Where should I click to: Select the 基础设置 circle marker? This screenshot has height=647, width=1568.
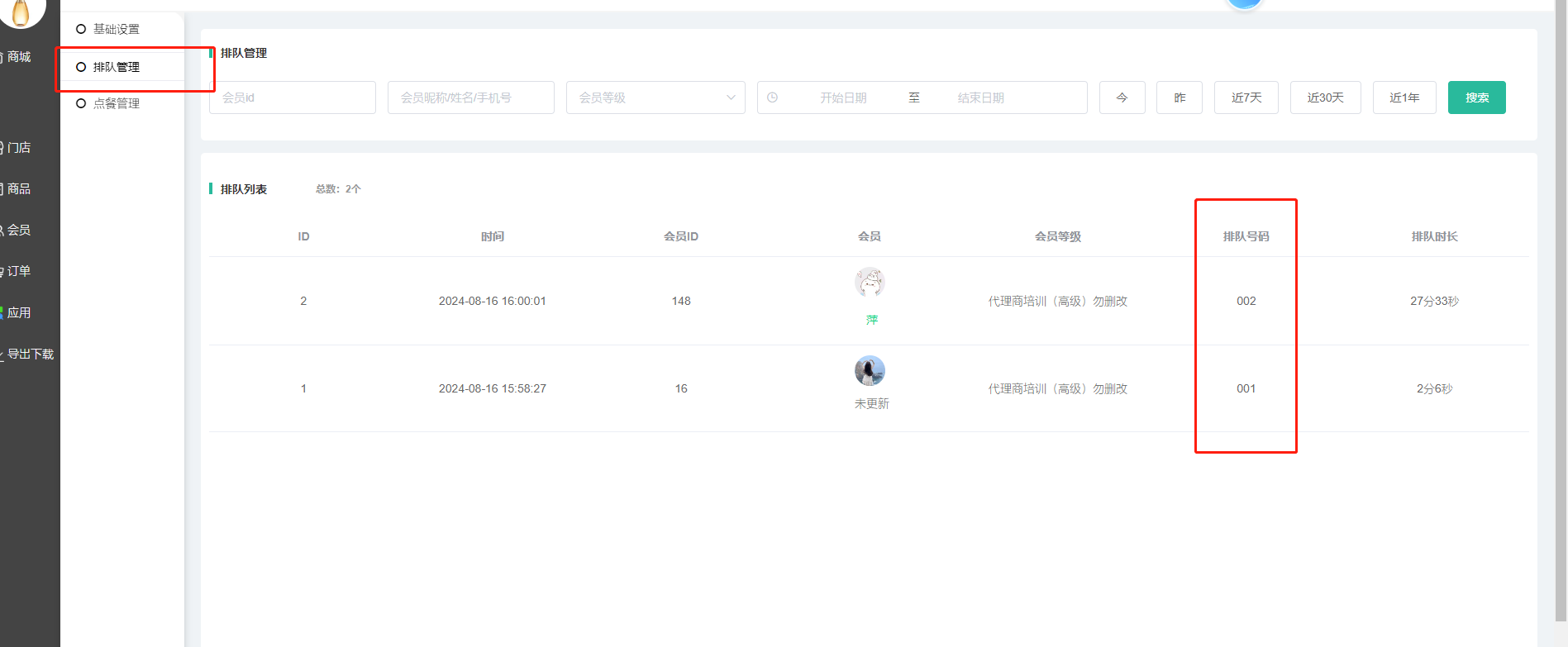point(81,29)
